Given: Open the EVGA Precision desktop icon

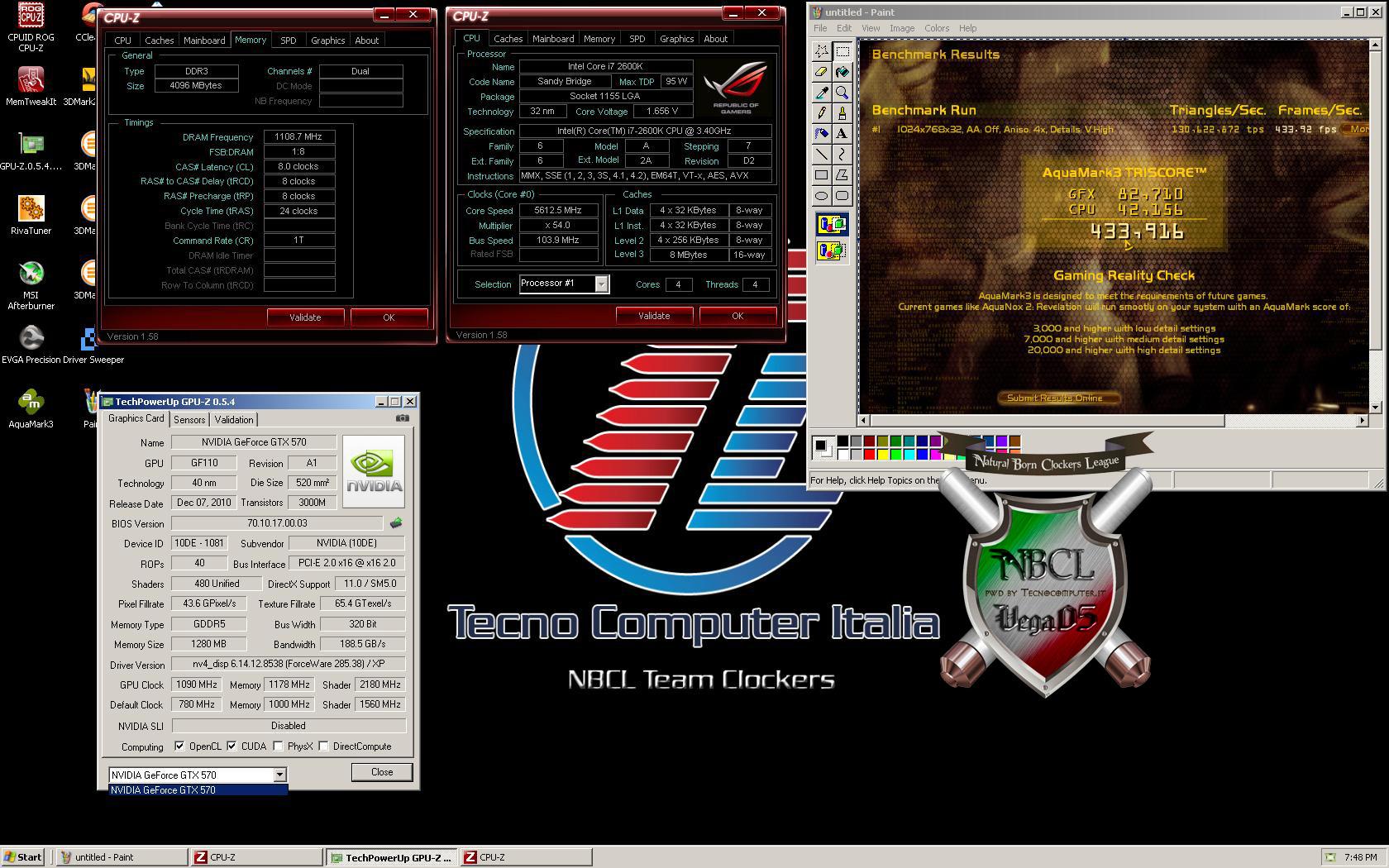Looking at the screenshot, I should 31,345.
